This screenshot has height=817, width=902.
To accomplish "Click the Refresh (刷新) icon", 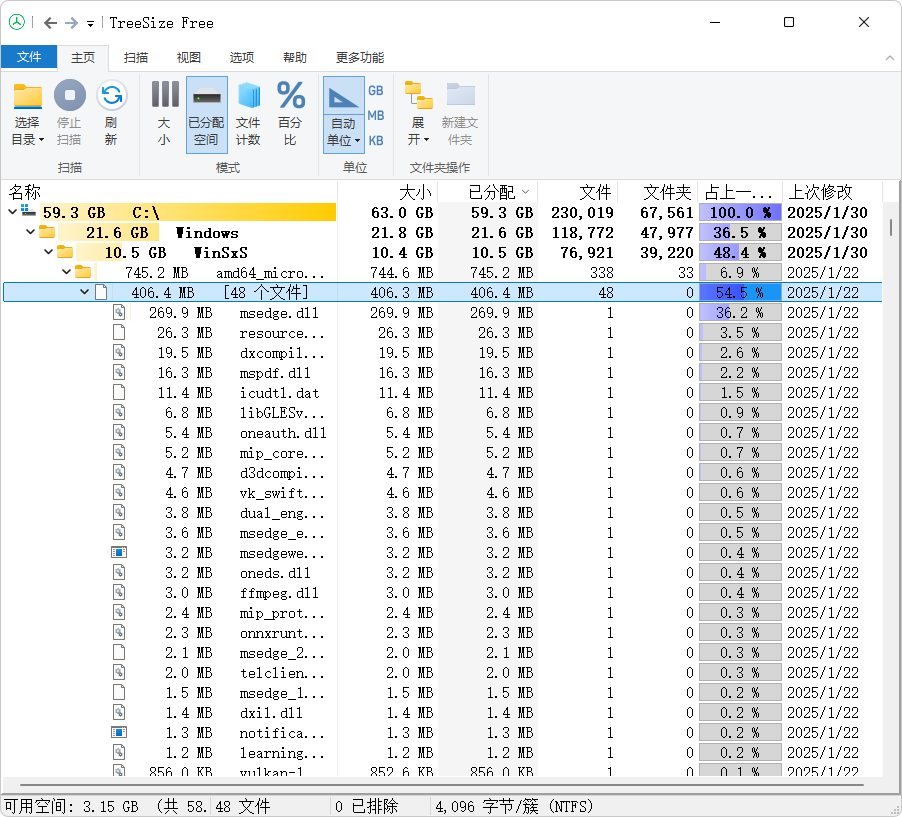I will click(x=111, y=95).
